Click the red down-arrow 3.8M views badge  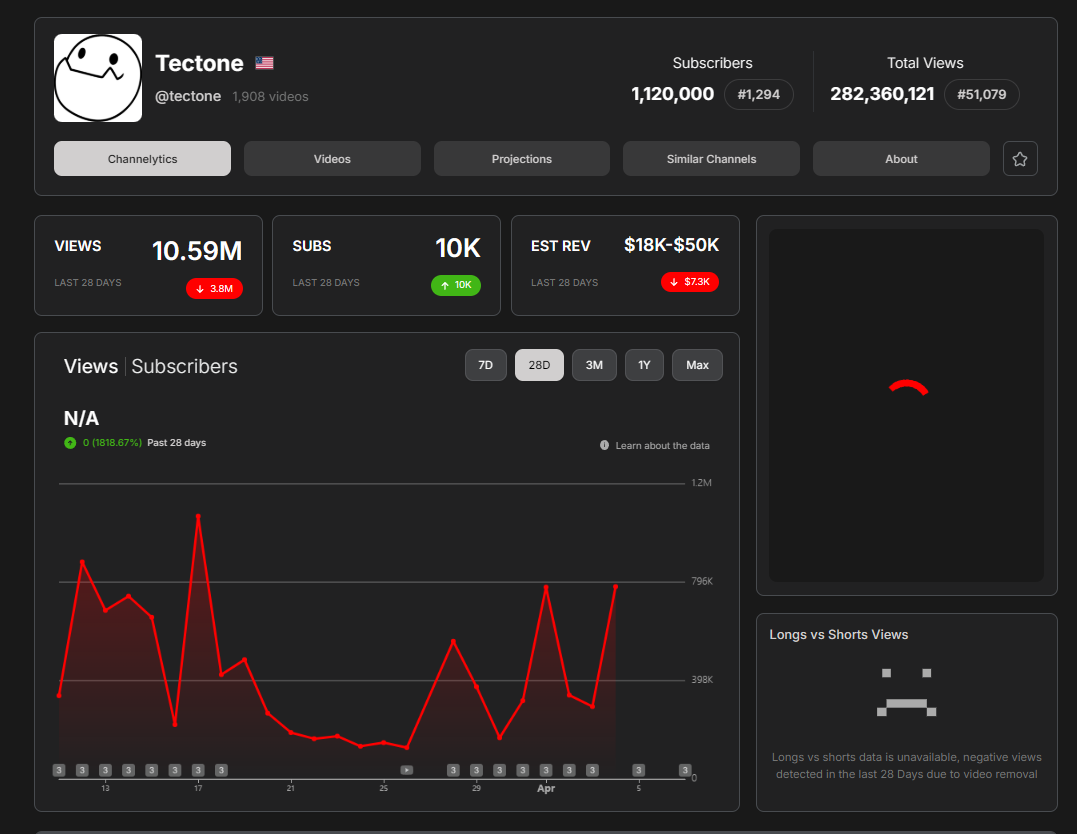tap(214, 289)
